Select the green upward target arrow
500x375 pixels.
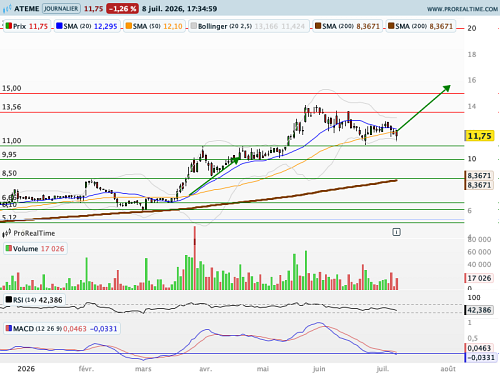click(x=424, y=108)
